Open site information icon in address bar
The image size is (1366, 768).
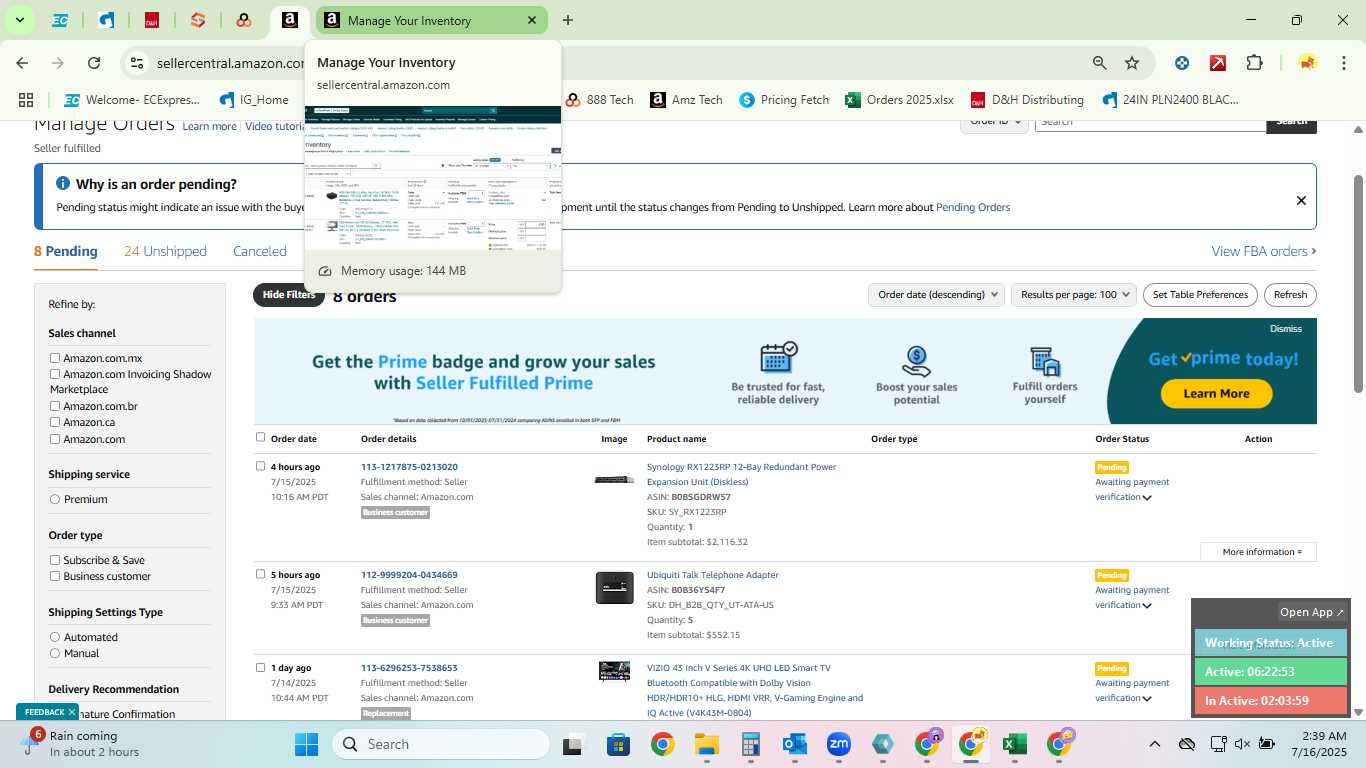tap(137, 63)
